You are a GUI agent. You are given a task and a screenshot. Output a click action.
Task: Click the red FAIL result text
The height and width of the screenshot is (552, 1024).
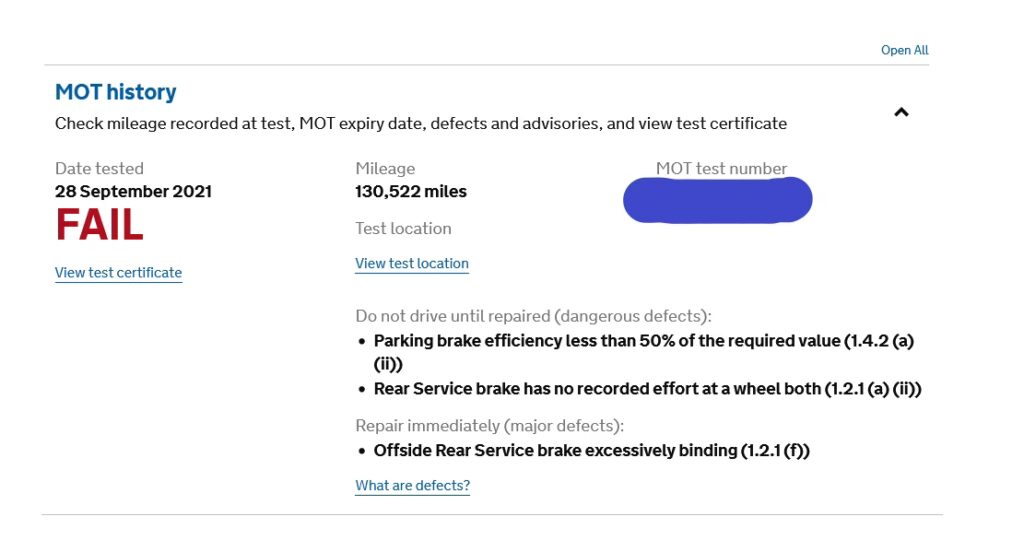pos(99,226)
